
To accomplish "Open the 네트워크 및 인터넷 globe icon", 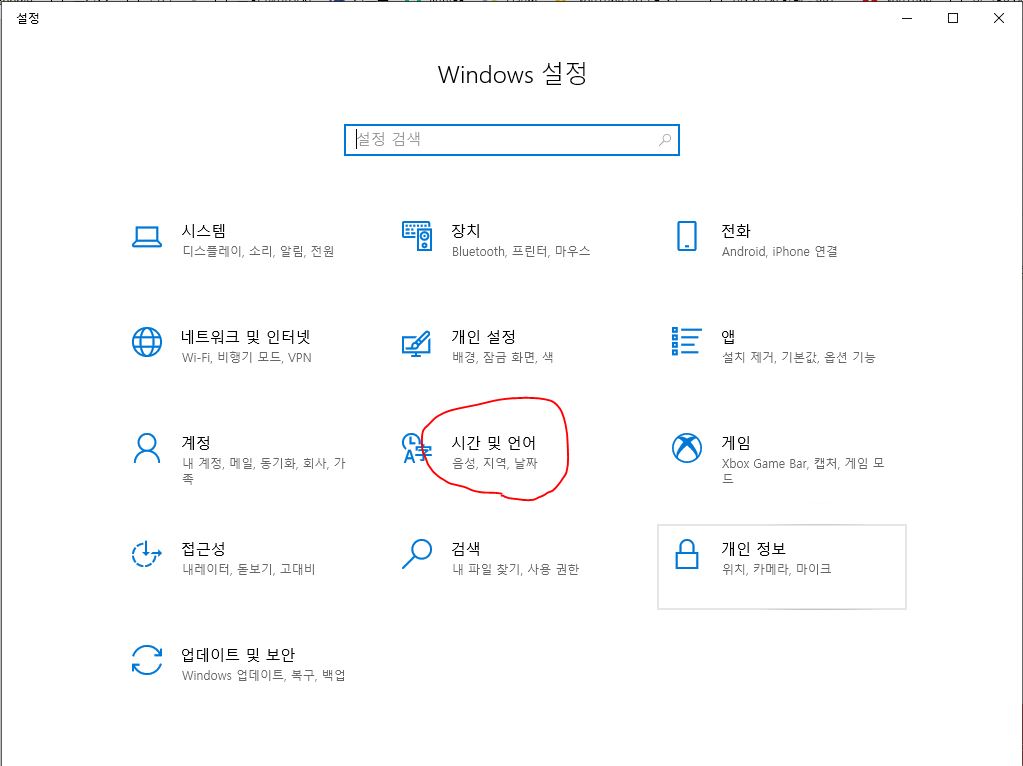I will click(147, 342).
